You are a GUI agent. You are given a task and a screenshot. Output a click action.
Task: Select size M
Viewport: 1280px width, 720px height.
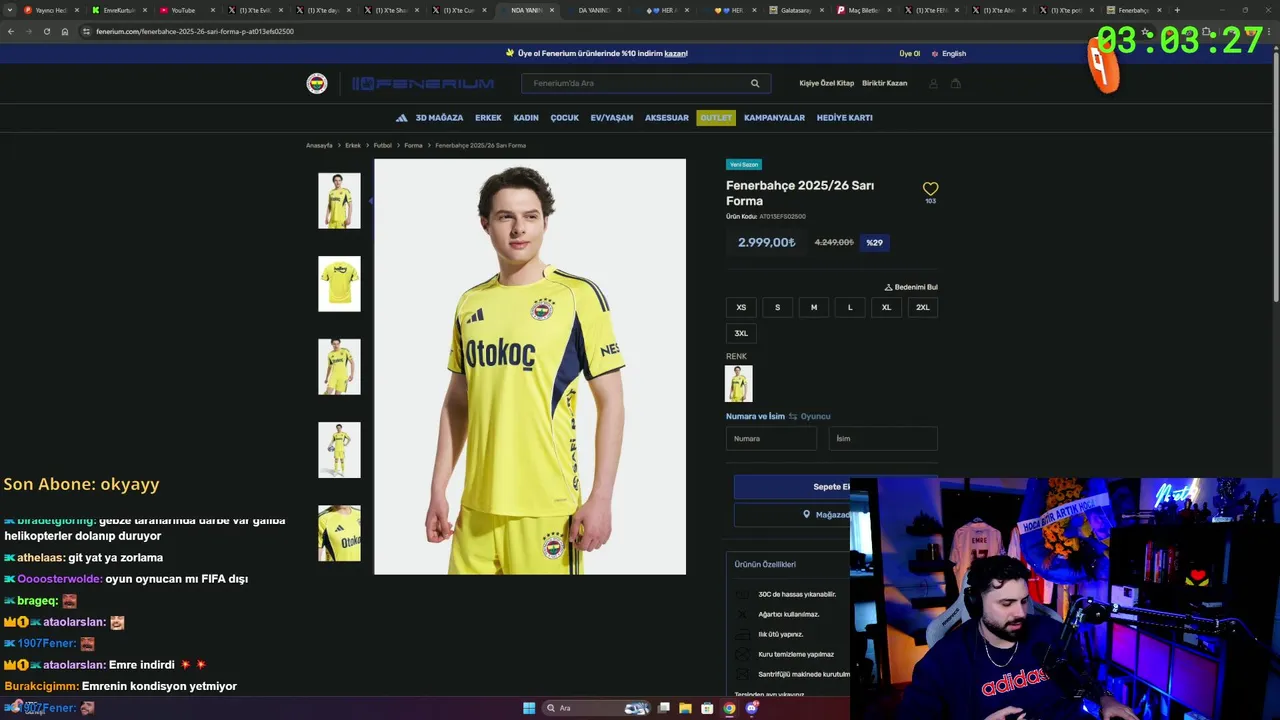(814, 307)
